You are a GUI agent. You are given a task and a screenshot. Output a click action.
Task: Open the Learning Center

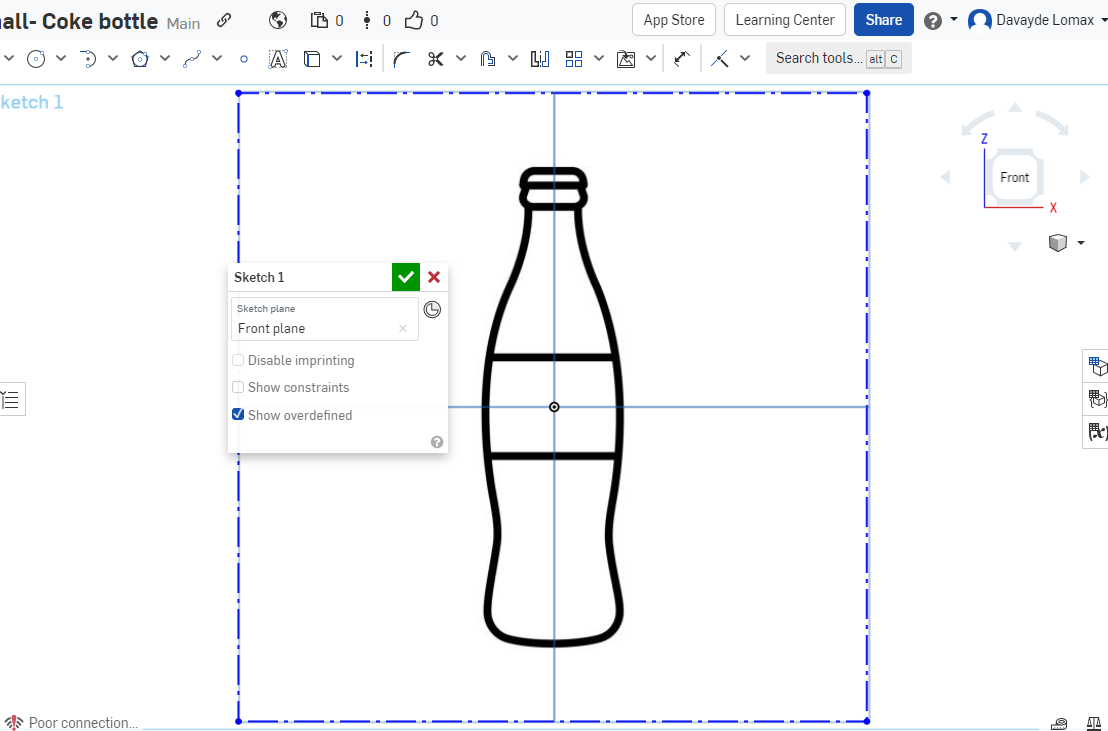(x=784, y=20)
